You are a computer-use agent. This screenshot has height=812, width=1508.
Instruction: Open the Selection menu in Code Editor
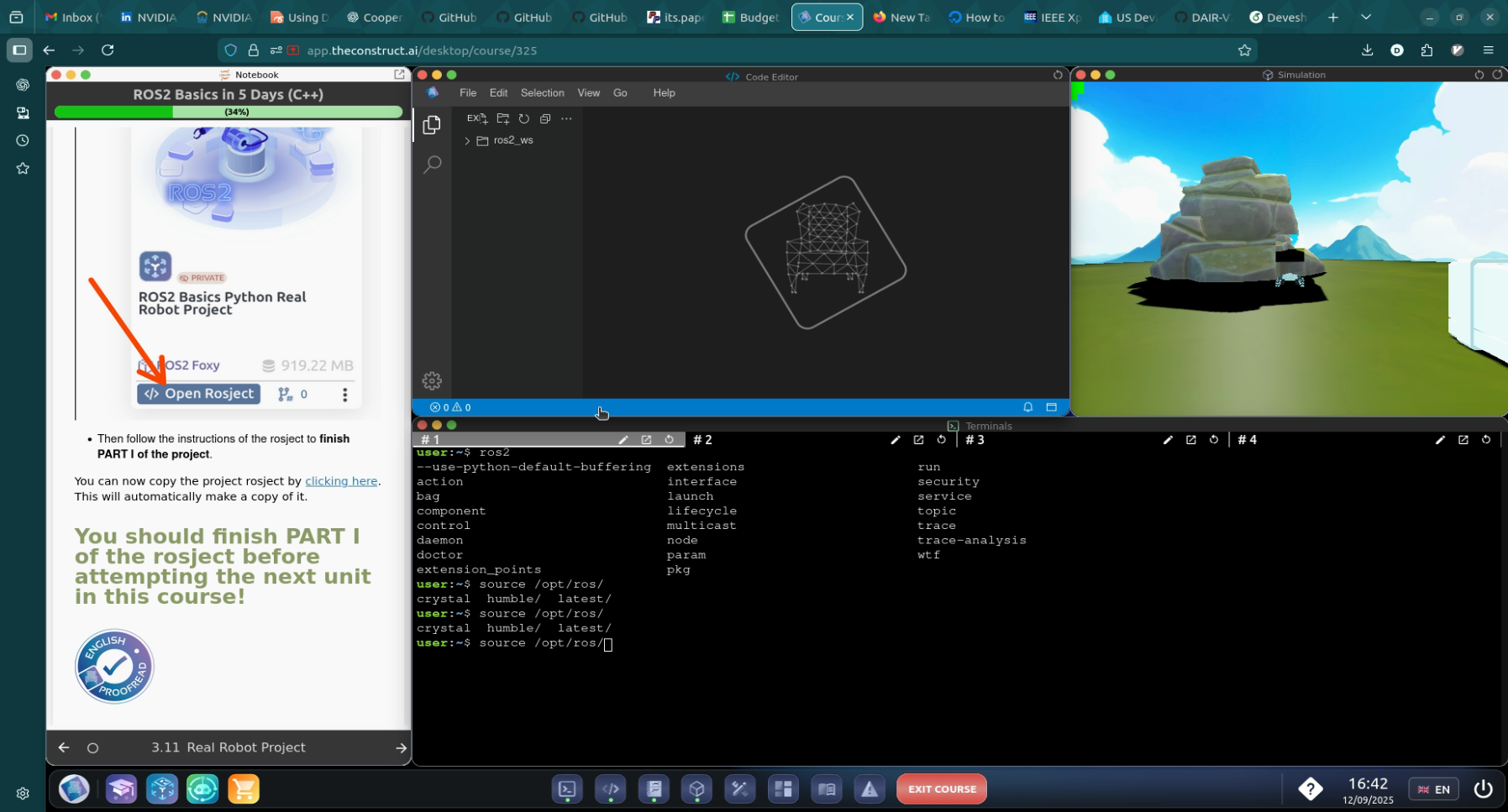tap(542, 93)
